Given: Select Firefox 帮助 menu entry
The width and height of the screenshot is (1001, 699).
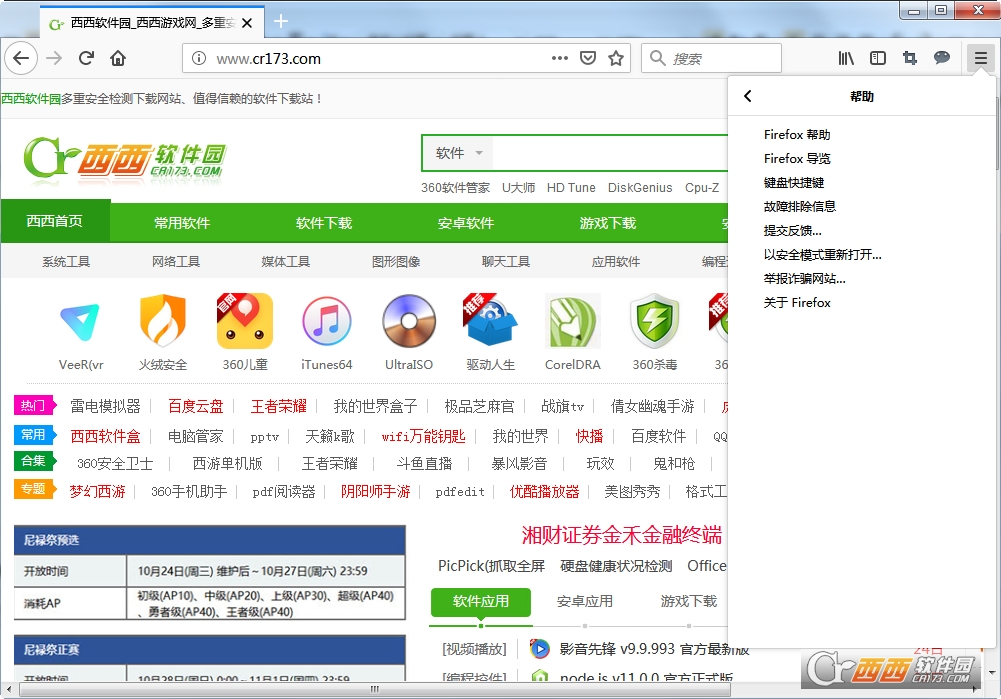Looking at the screenshot, I should [x=797, y=135].
